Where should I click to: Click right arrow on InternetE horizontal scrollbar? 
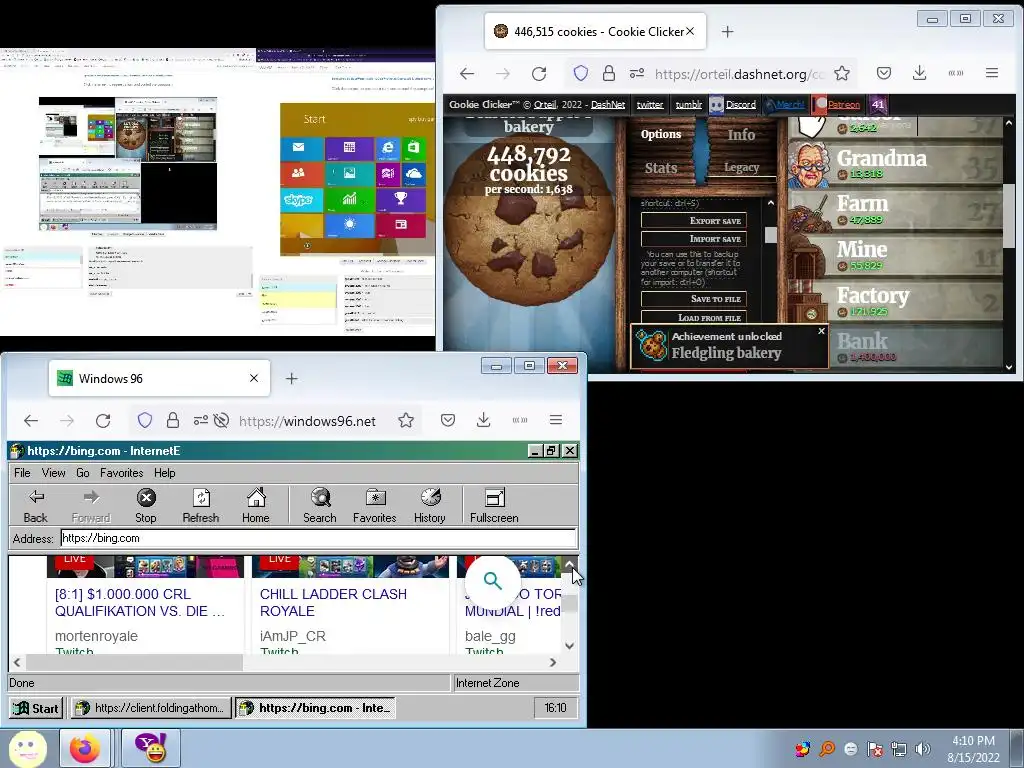[x=553, y=662]
